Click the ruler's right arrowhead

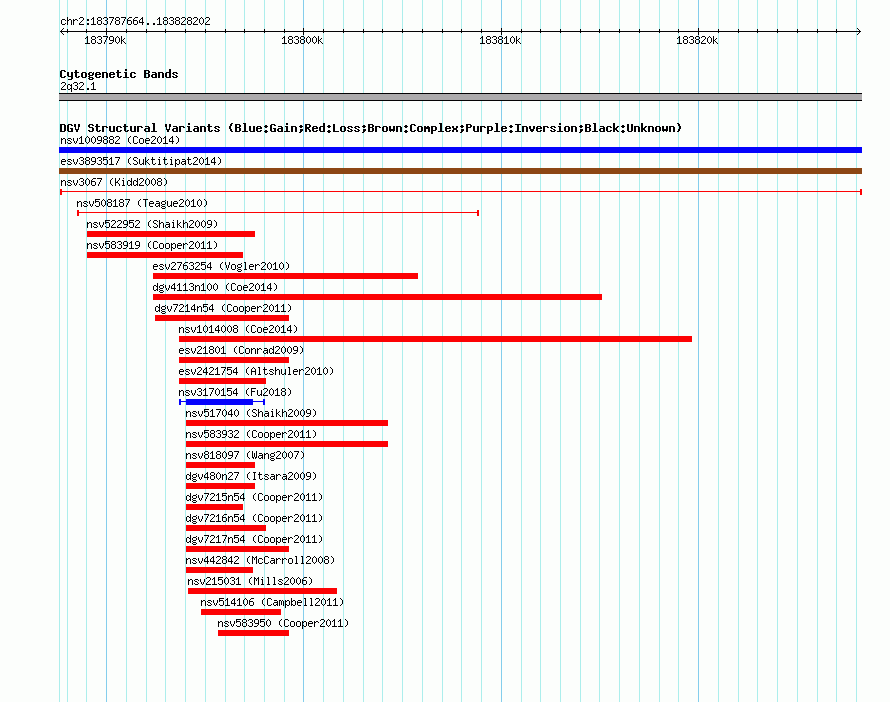pos(859,31)
